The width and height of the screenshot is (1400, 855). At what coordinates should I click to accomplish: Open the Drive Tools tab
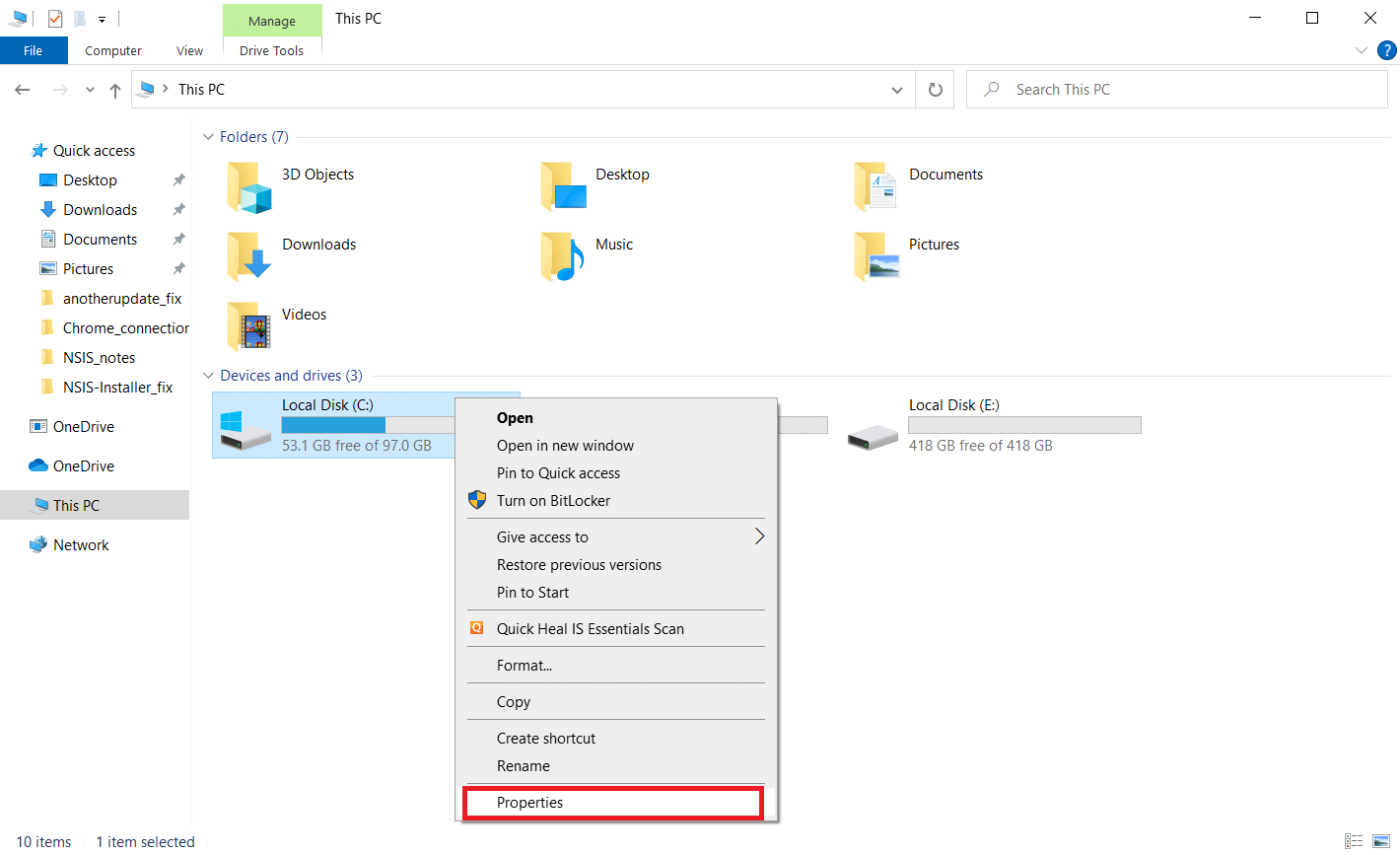[272, 50]
